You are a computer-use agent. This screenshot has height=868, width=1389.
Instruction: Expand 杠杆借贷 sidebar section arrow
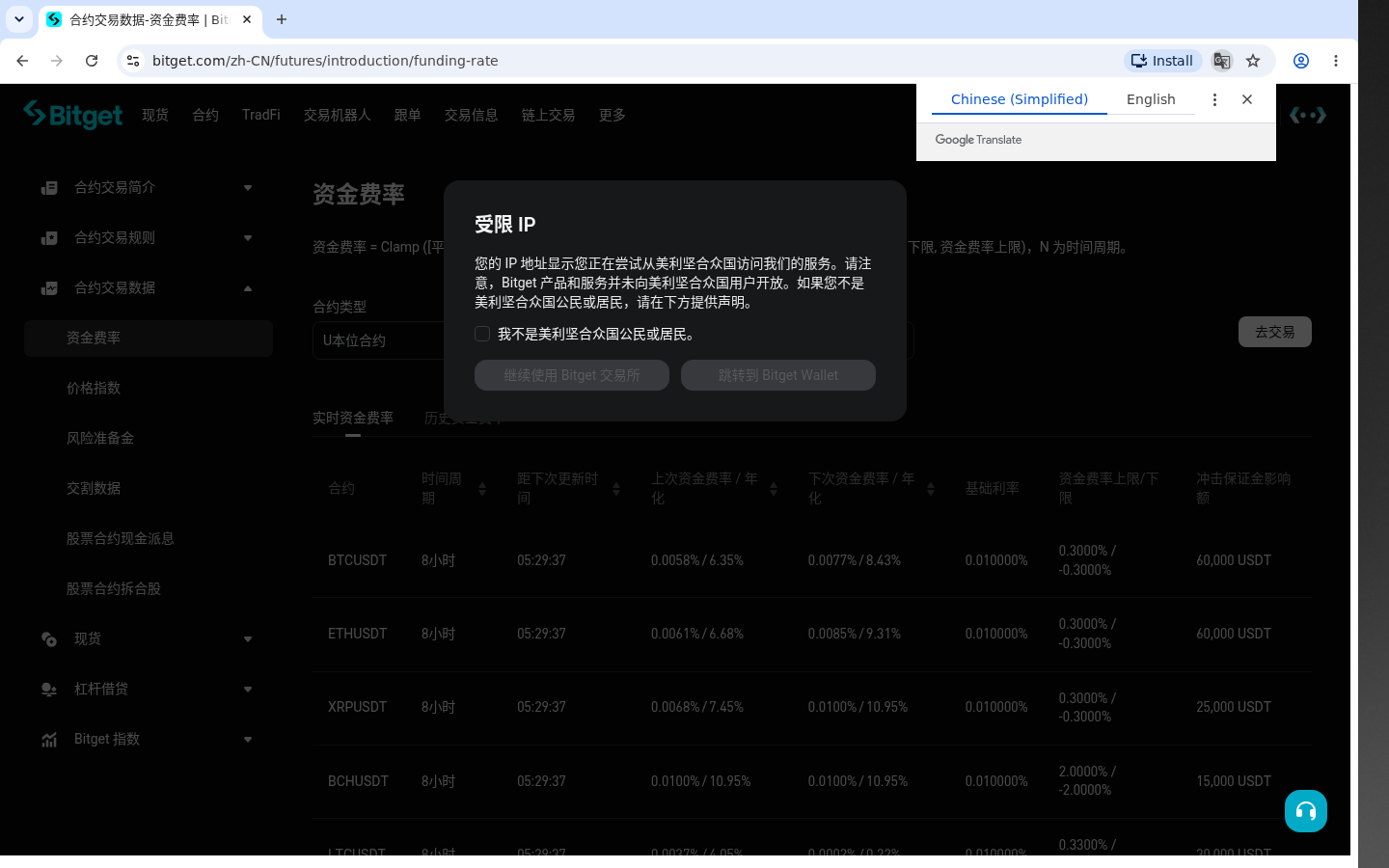248,690
